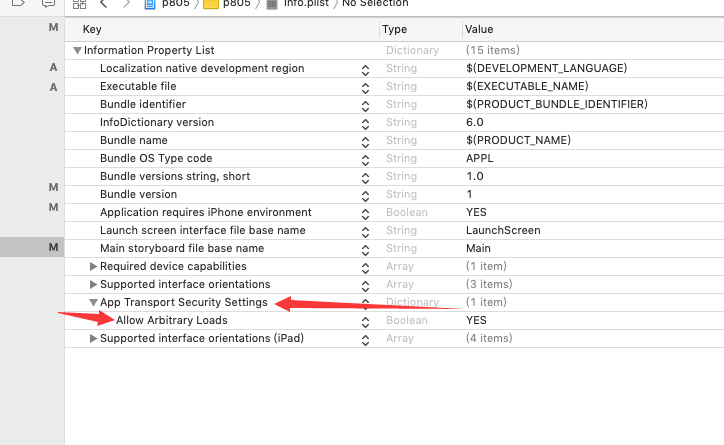Open key stepper for Launch screen interface file
The height and width of the screenshot is (445, 724).
tap(365, 232)
